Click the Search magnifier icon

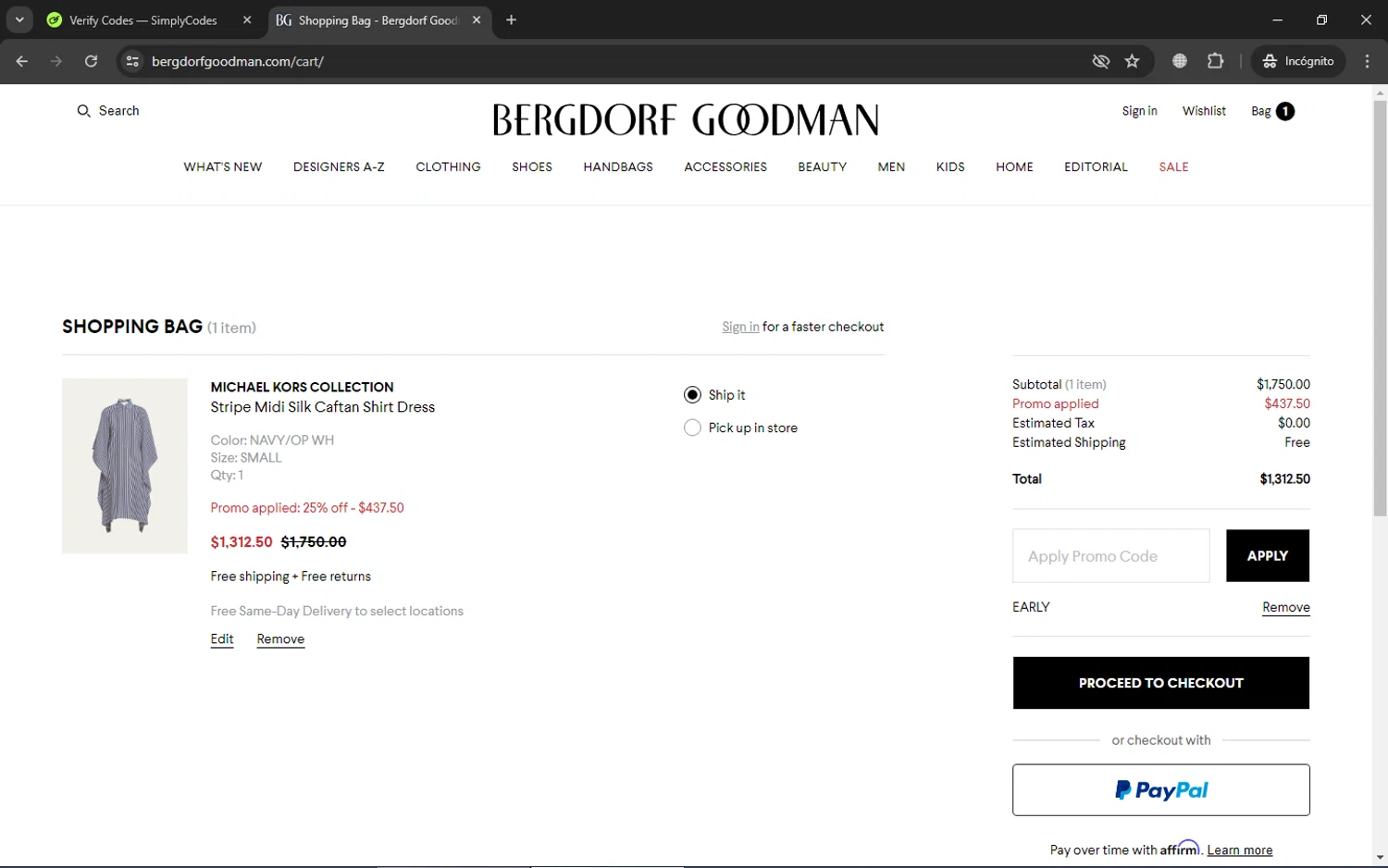point(83,111)
